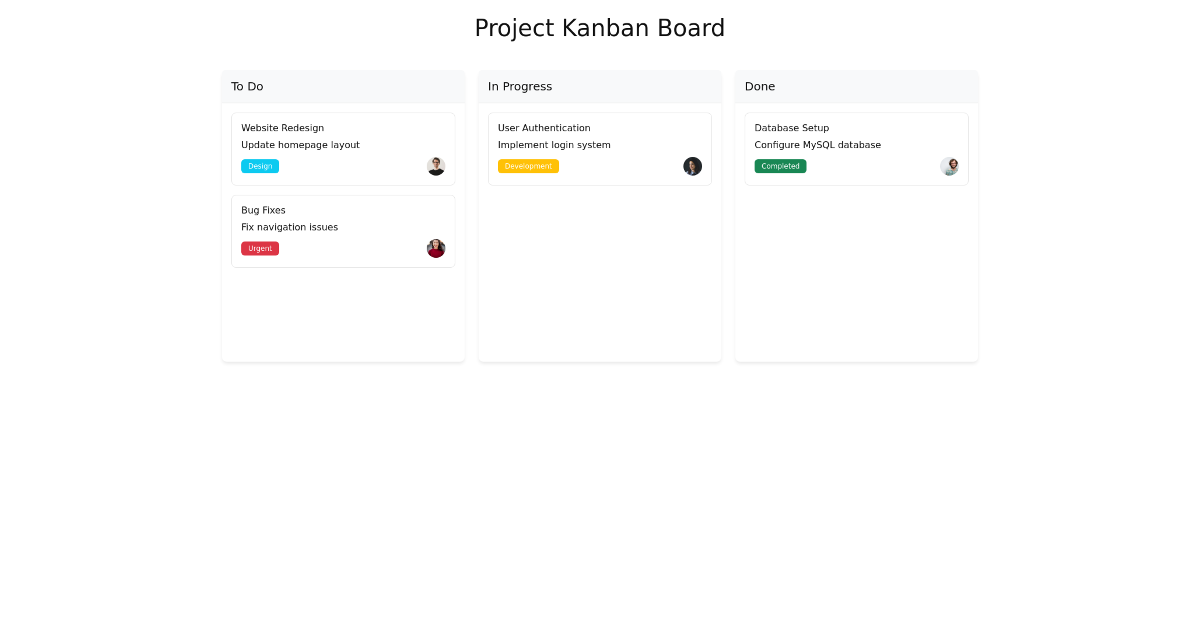Click the text Fix navigation issues

289,227
